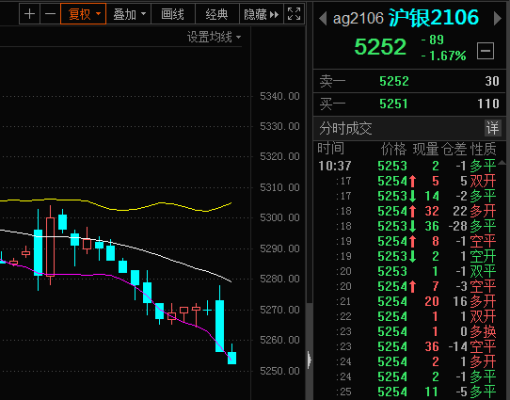Screen dimensions: 510x400
Task: Click ag2106 contract code
Action: pos(358,18)
